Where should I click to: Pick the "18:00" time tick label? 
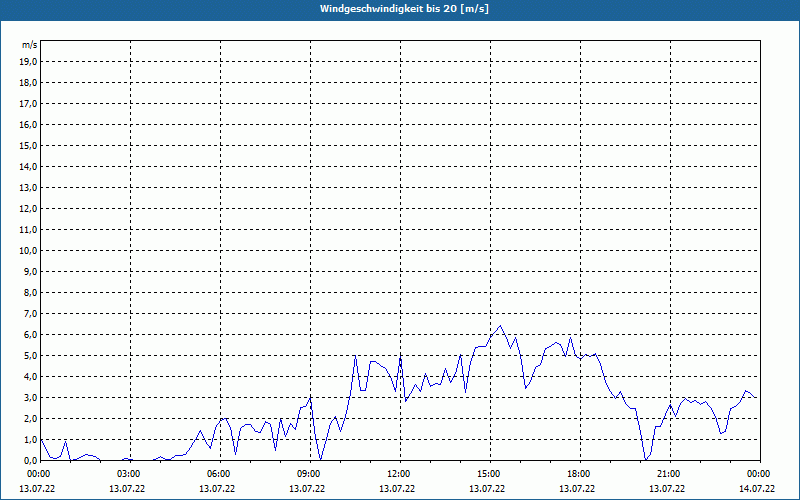tap(579, 474)
